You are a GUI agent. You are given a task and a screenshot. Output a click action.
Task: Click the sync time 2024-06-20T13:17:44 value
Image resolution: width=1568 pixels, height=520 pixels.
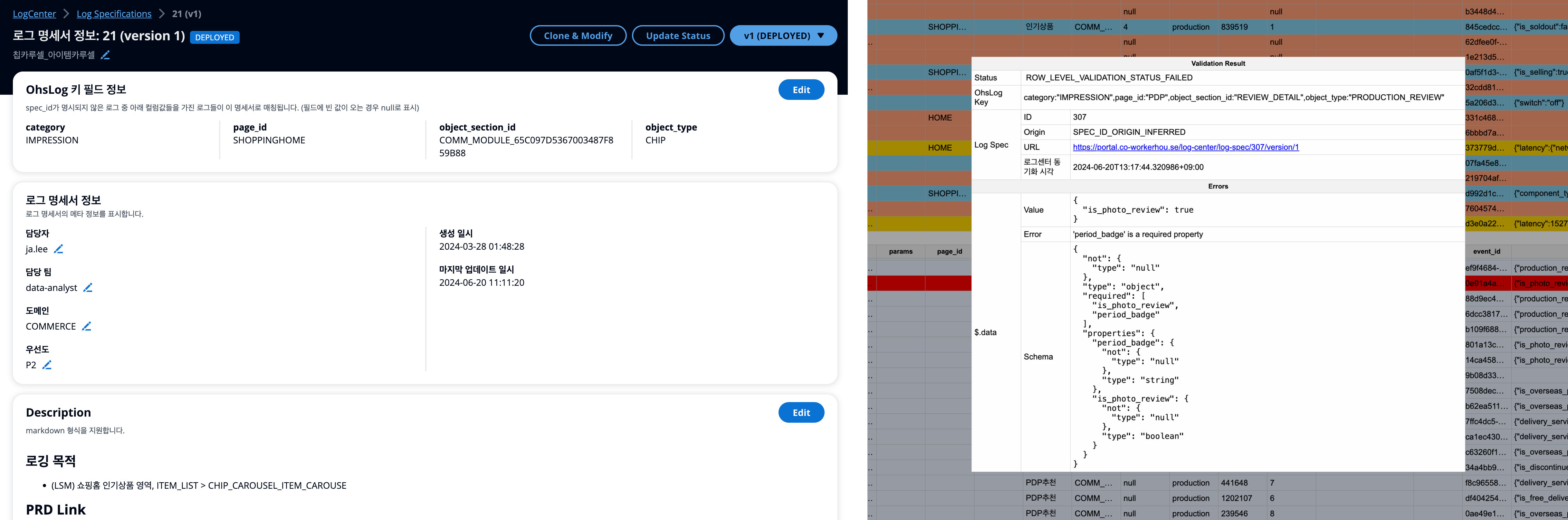pyautogui.click(x=1138, y=167)
